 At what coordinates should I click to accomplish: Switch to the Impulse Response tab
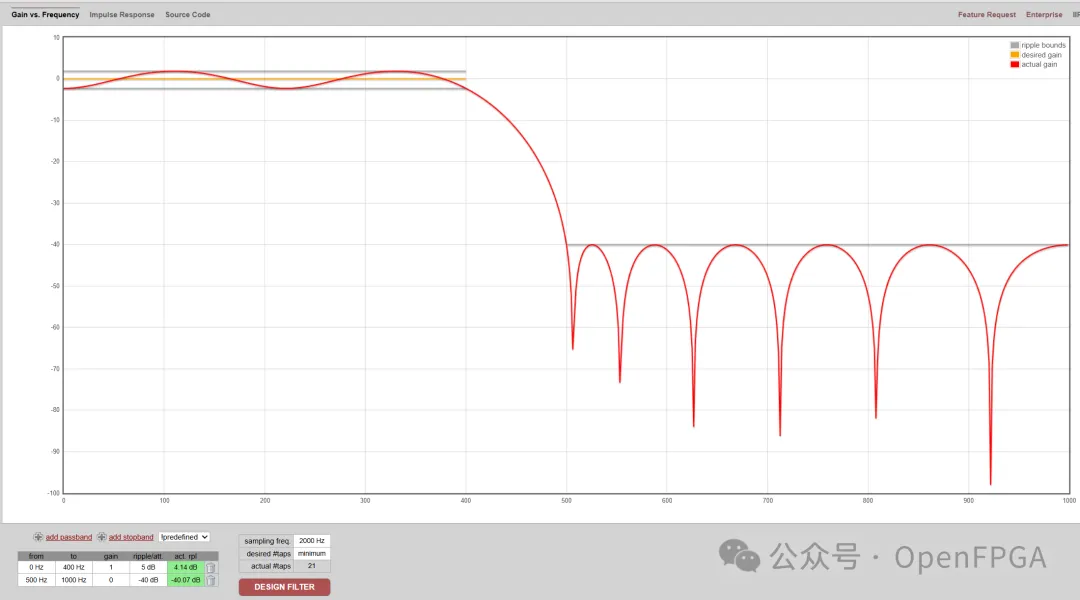[122, 15]
